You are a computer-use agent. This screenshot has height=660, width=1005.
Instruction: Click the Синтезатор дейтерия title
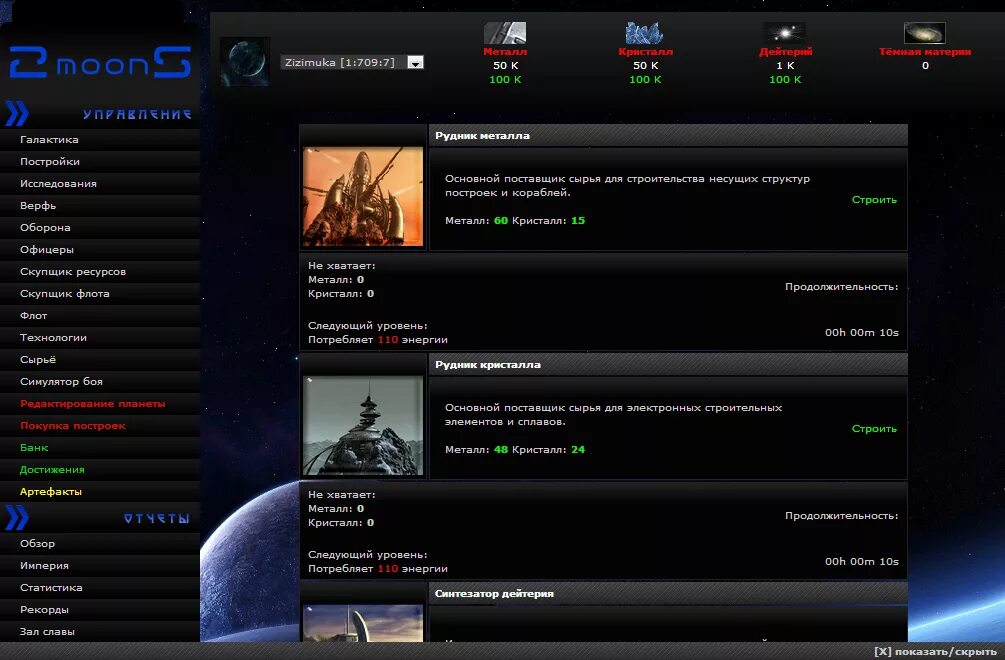tap(494, 593)
